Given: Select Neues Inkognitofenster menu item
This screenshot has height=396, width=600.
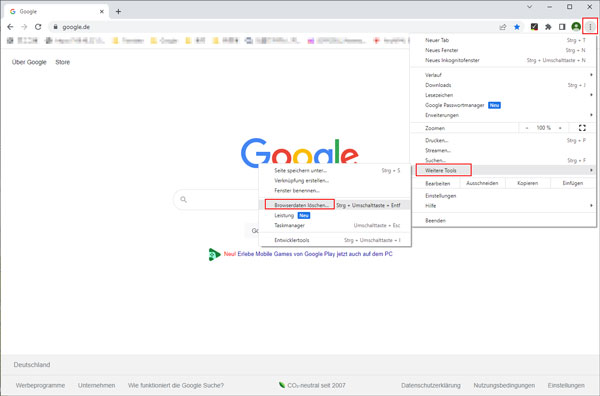Looking at the screenshot, I should click(504, 60).
